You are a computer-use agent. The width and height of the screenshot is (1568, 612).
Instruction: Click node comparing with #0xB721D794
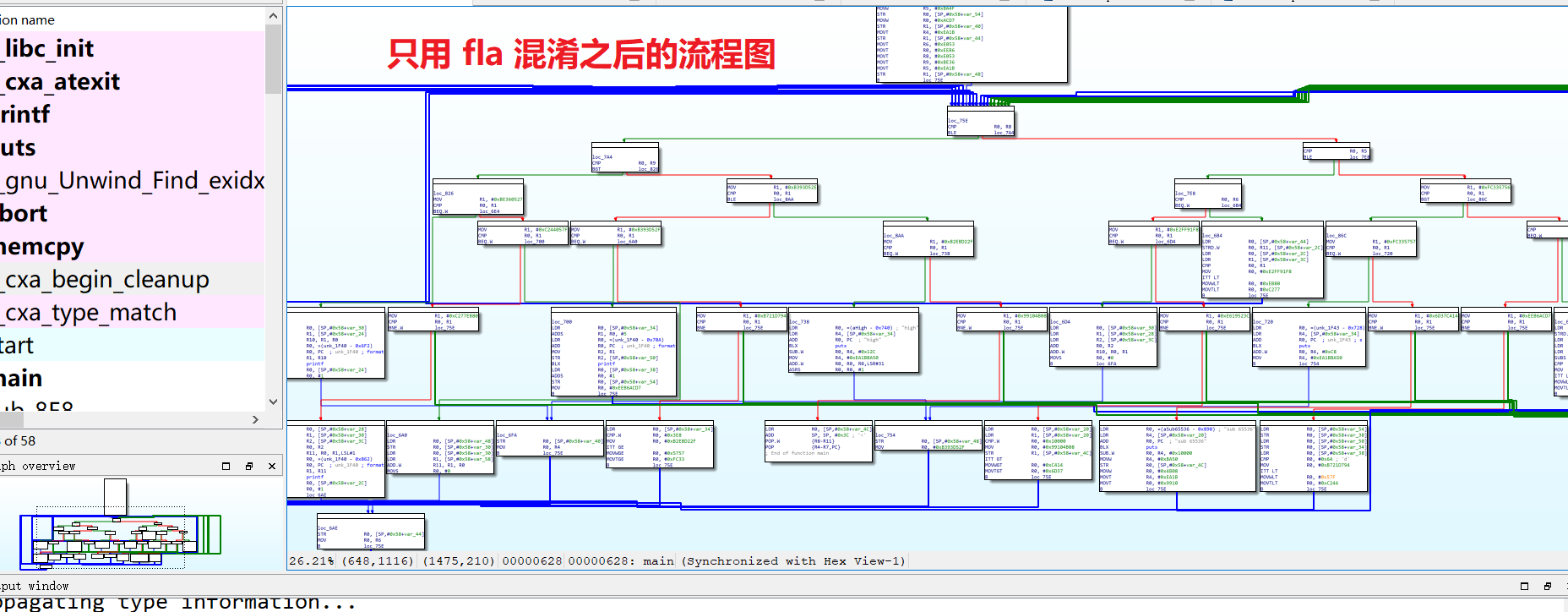(x=741, y=321)
